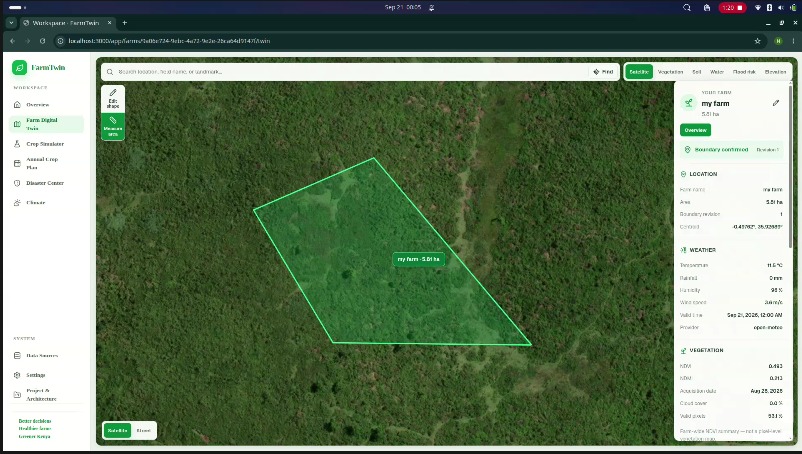
Task: Click the site info icon in address bar
Action: pos(60,41)
